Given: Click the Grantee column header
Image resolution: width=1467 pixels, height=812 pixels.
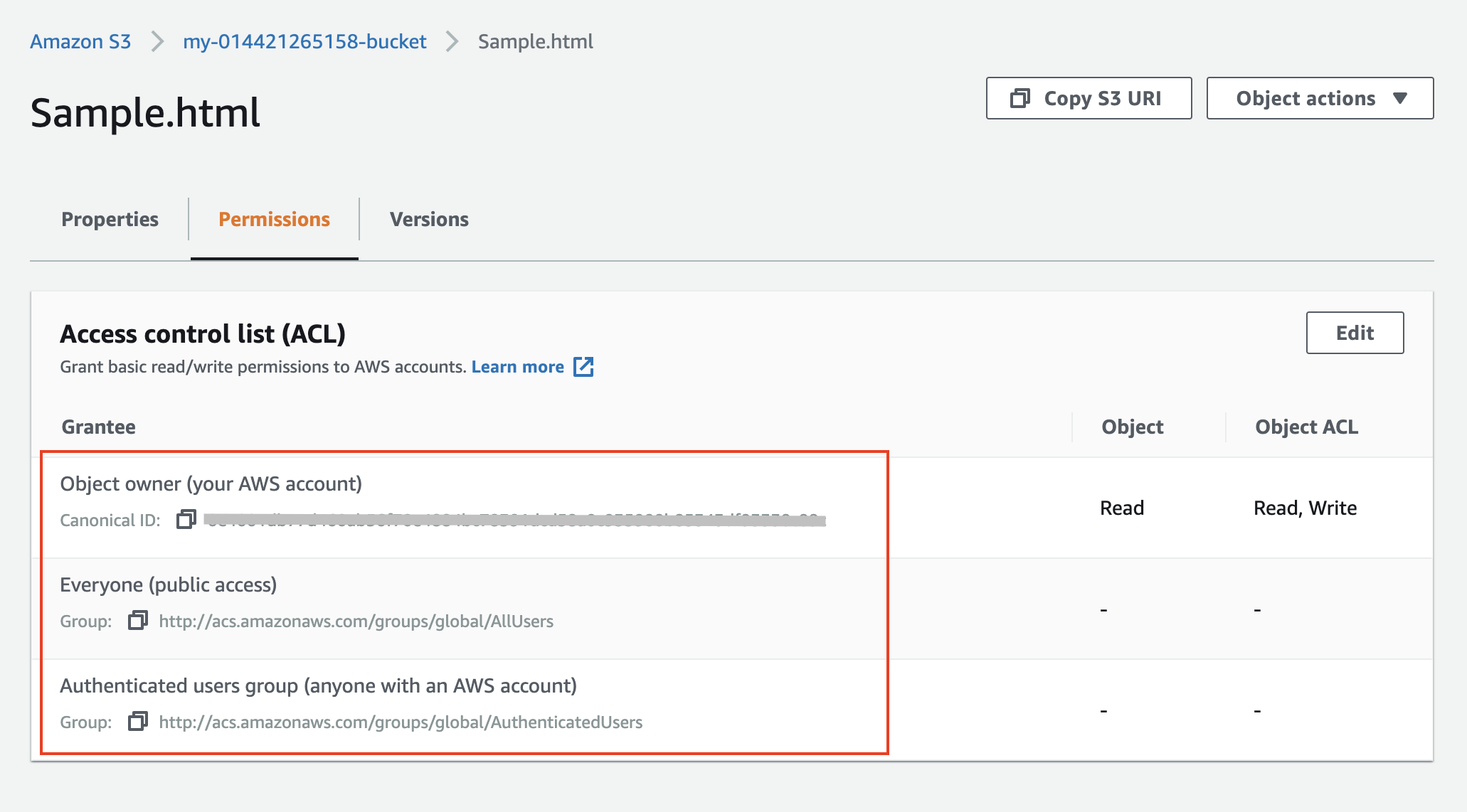Looking at the screenshot, I should click(98, 427).
